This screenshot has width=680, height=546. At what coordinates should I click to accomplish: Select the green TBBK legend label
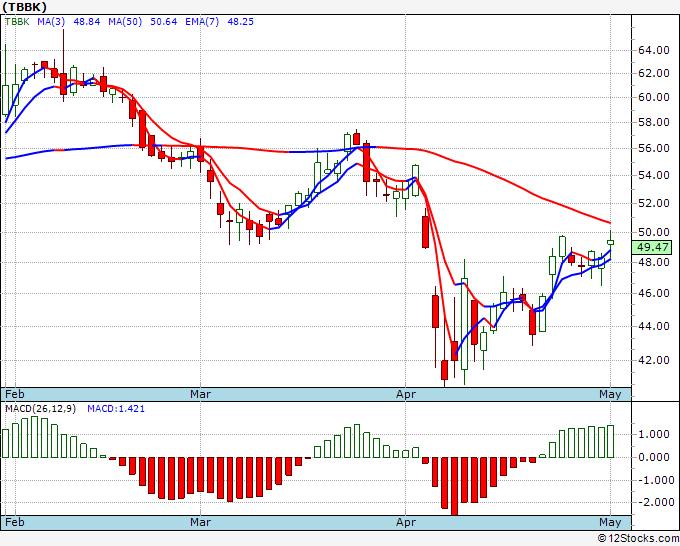click(17, 22)
